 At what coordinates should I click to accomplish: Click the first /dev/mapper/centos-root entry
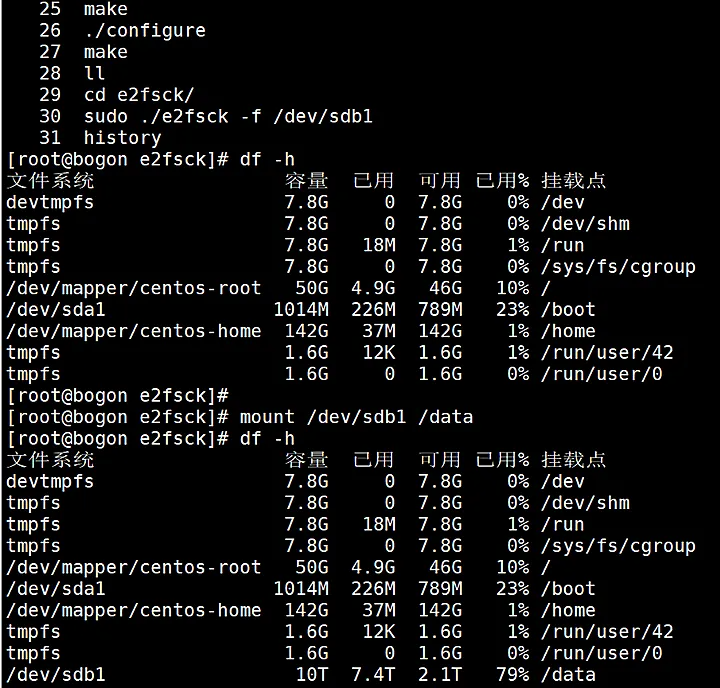coord(133,288)
